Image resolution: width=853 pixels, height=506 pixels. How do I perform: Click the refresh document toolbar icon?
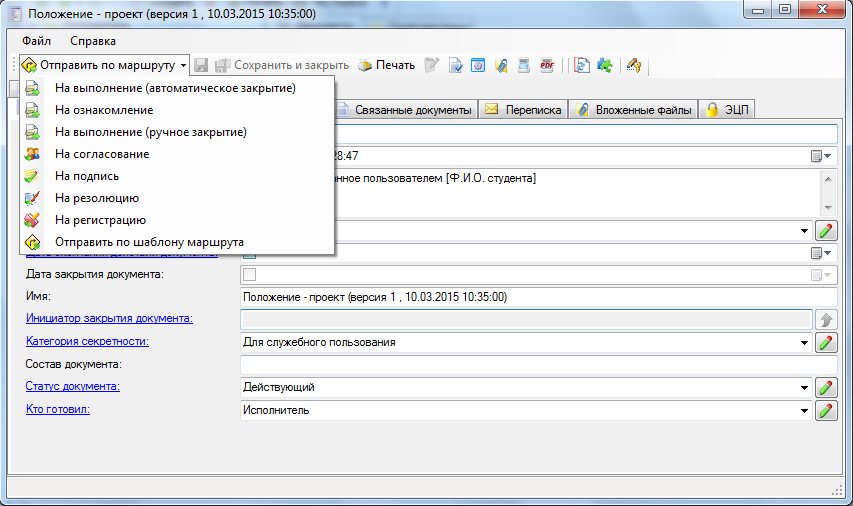point(582,65)
